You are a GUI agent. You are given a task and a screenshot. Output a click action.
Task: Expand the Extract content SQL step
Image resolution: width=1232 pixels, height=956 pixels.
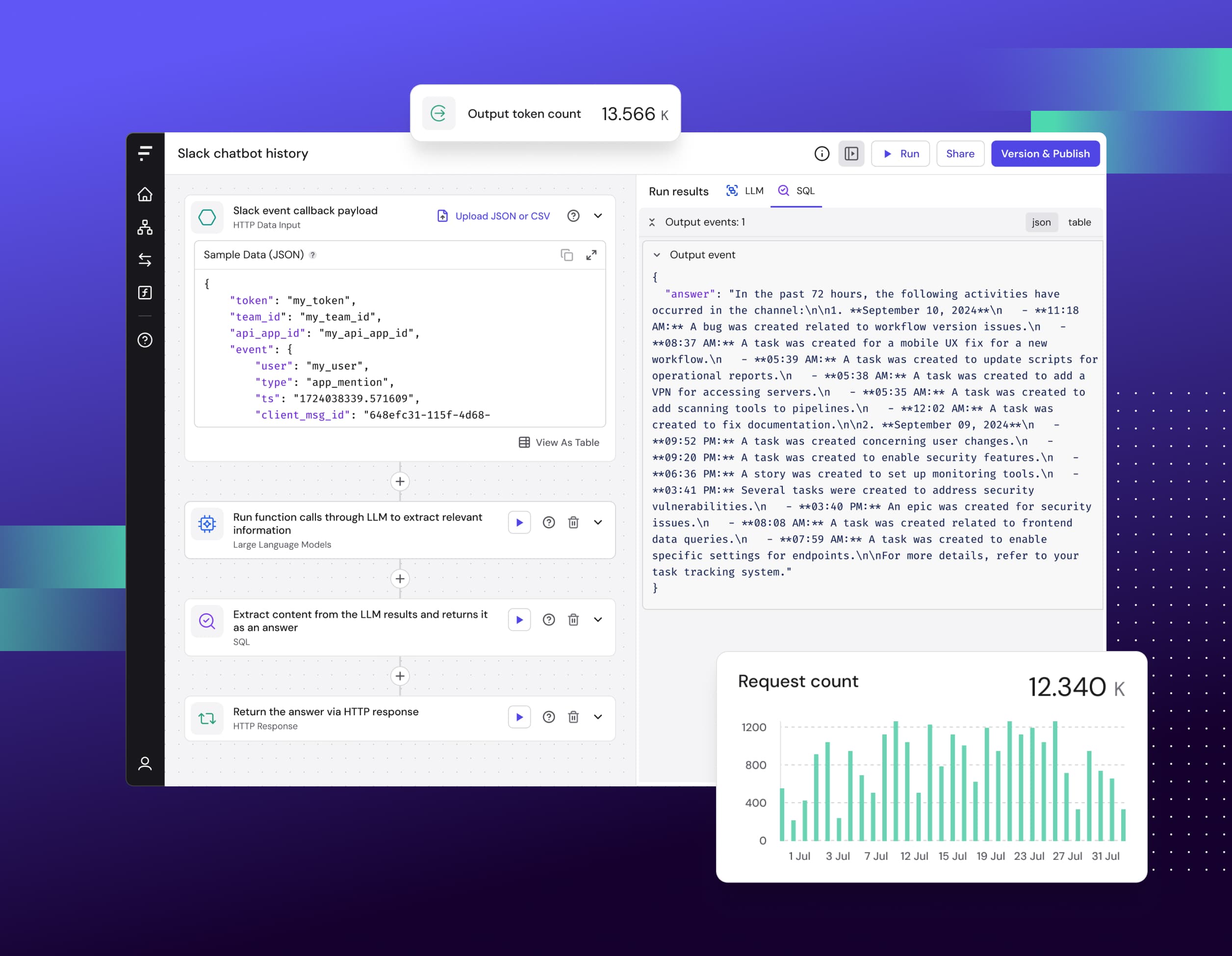tap(598, 620)
